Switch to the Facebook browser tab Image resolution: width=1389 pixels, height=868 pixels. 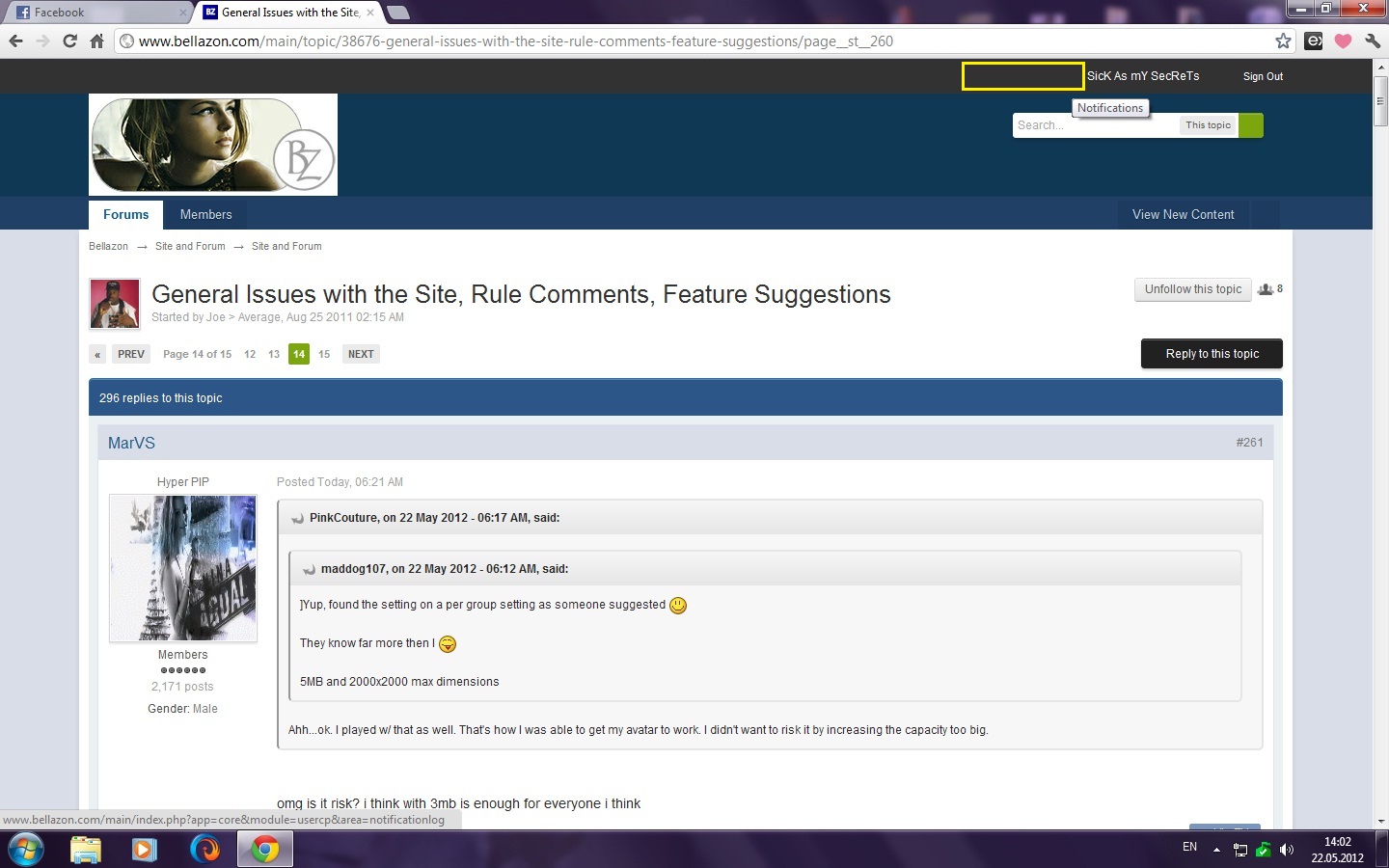(96, 13)
